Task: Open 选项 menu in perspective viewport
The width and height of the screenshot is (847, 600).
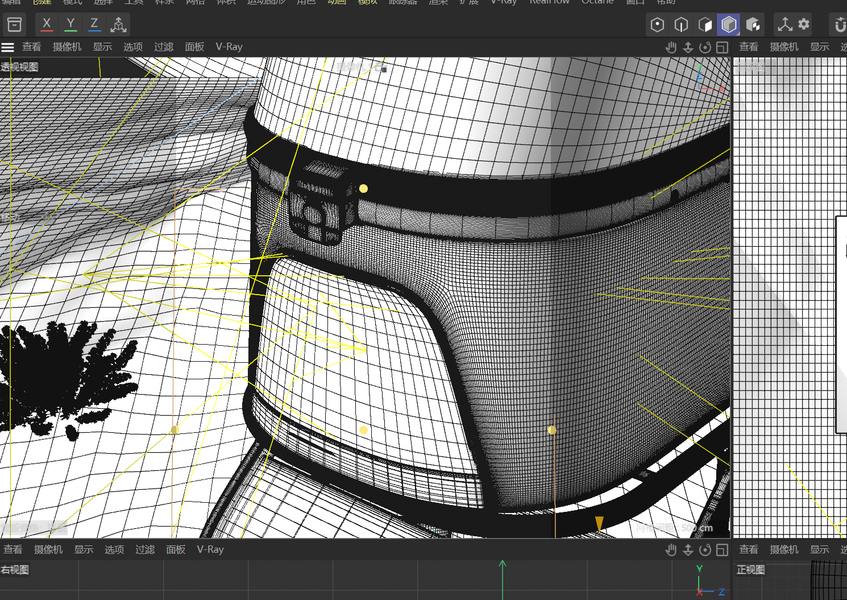Action: (133, 47)
